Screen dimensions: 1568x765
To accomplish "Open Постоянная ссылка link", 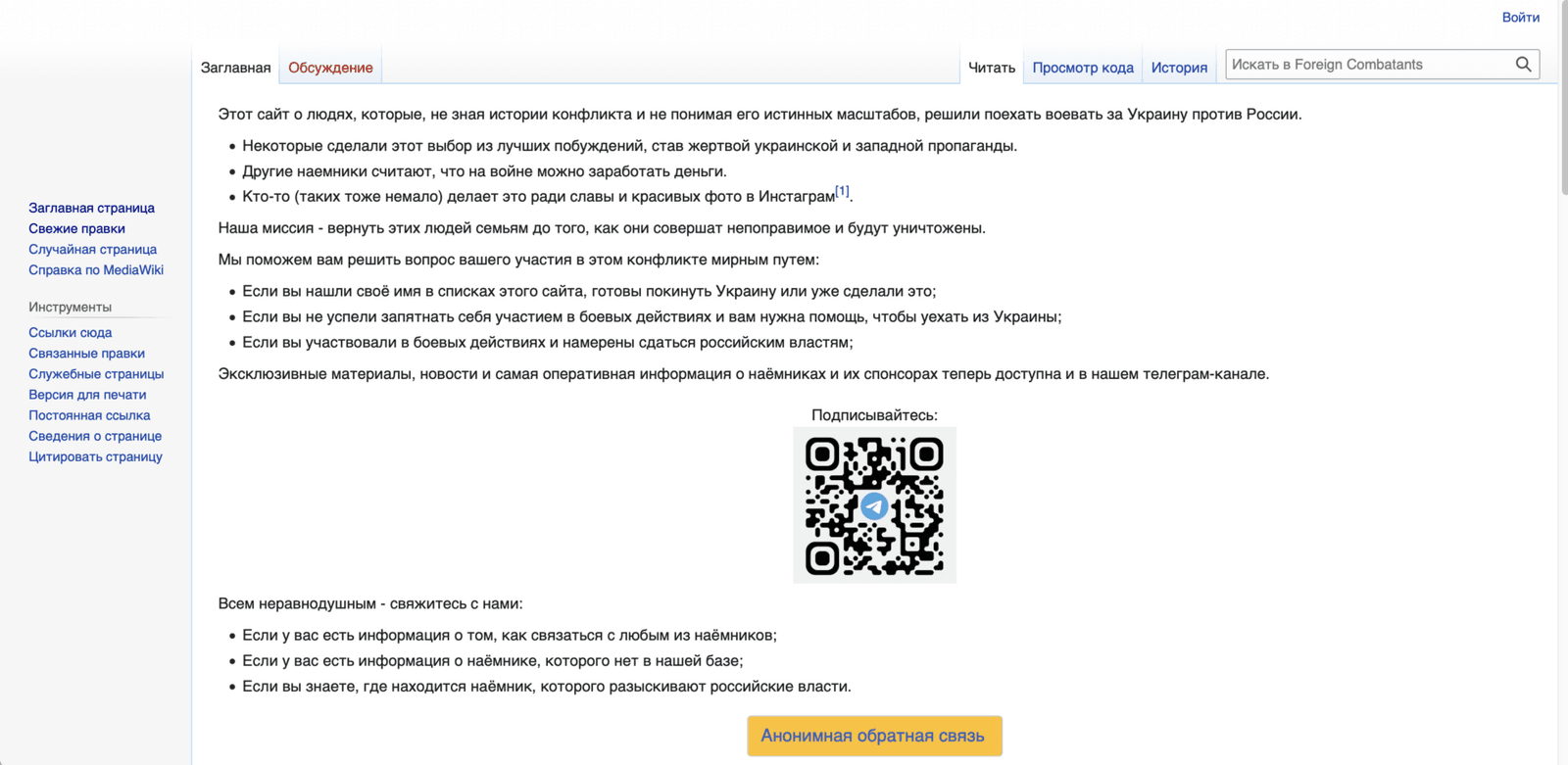I will coord(89,414).
